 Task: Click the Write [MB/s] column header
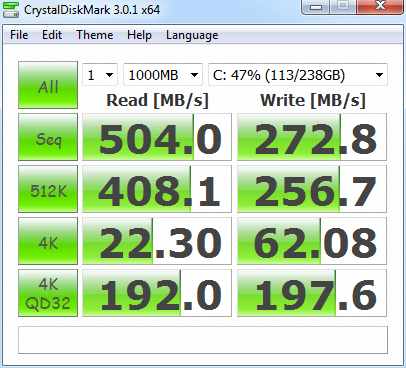313,100
